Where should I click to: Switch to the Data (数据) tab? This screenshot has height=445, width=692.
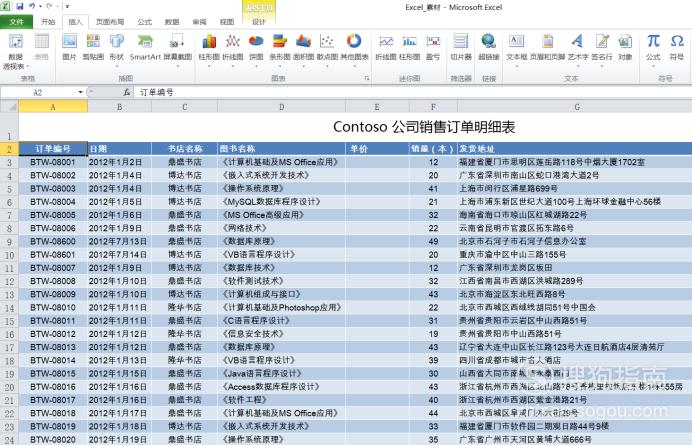point(172,22)
